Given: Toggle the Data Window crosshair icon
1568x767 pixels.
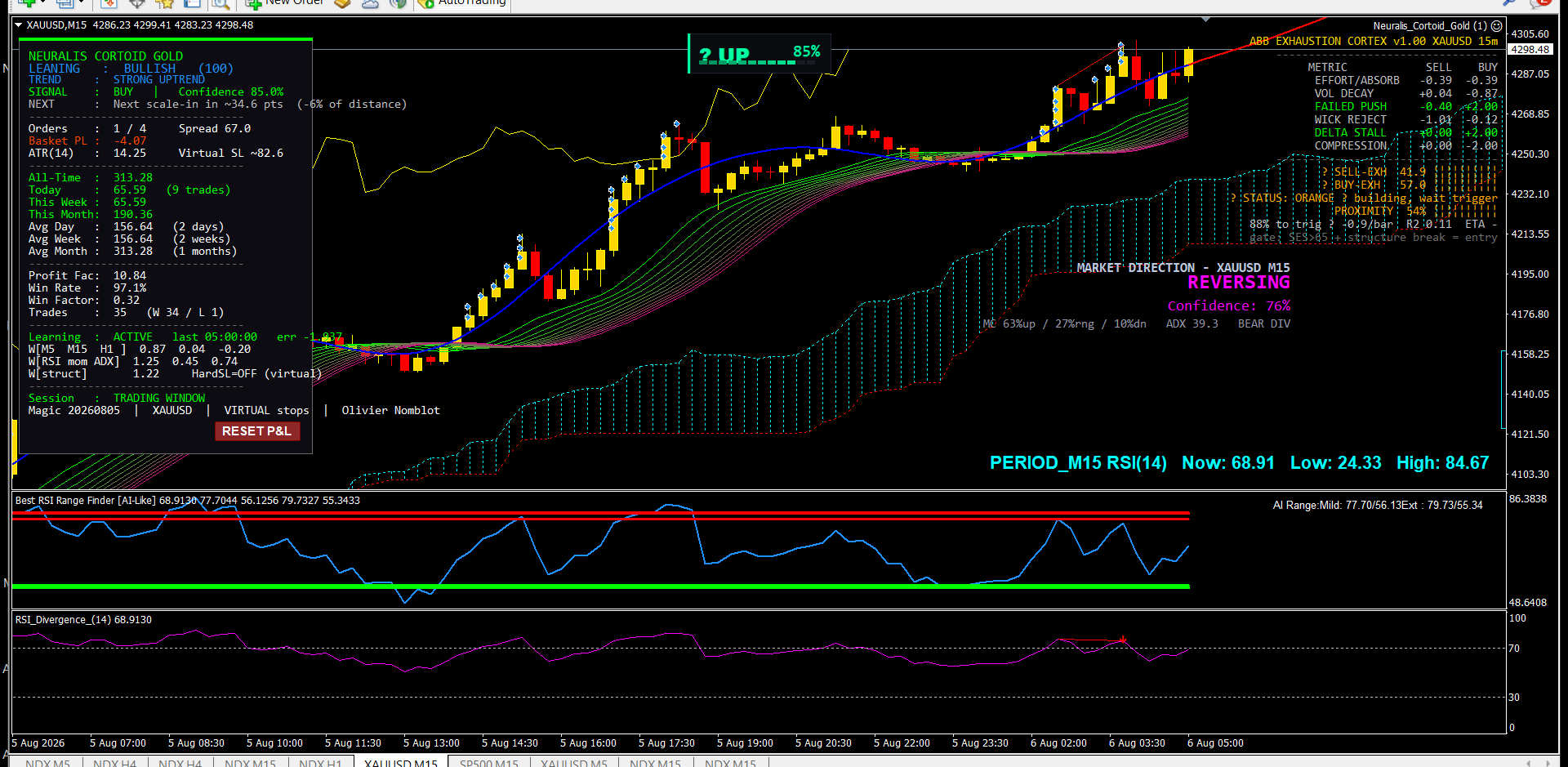Looking at the screenshot, I should 137,3.
